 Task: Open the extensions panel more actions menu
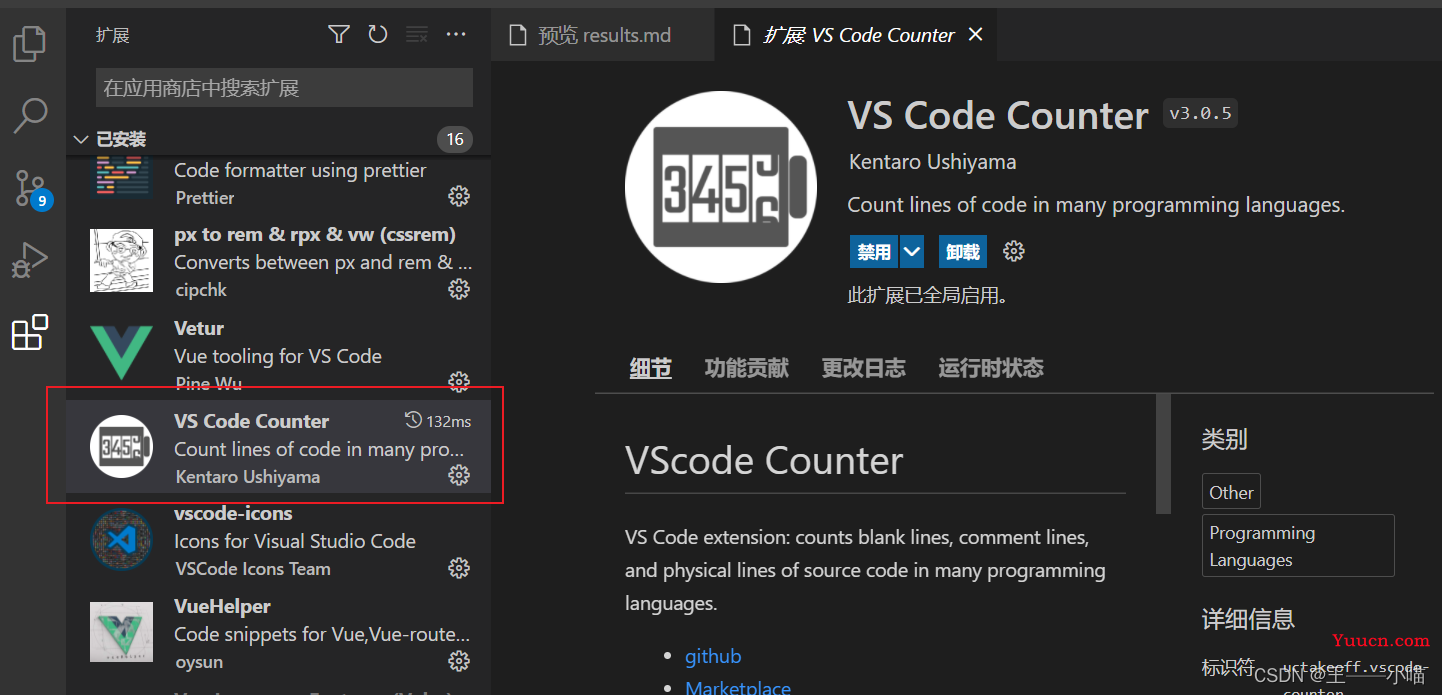[456, 35]
